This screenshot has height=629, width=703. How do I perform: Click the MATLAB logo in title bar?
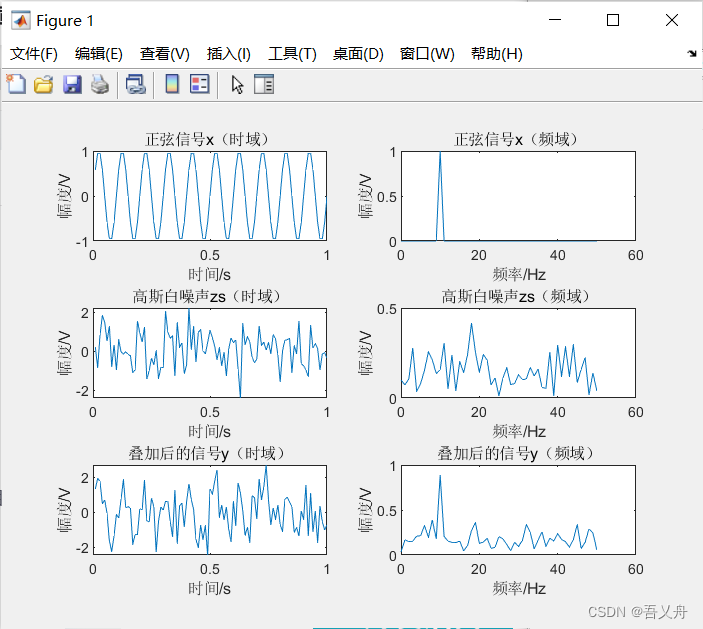[21, 21]
